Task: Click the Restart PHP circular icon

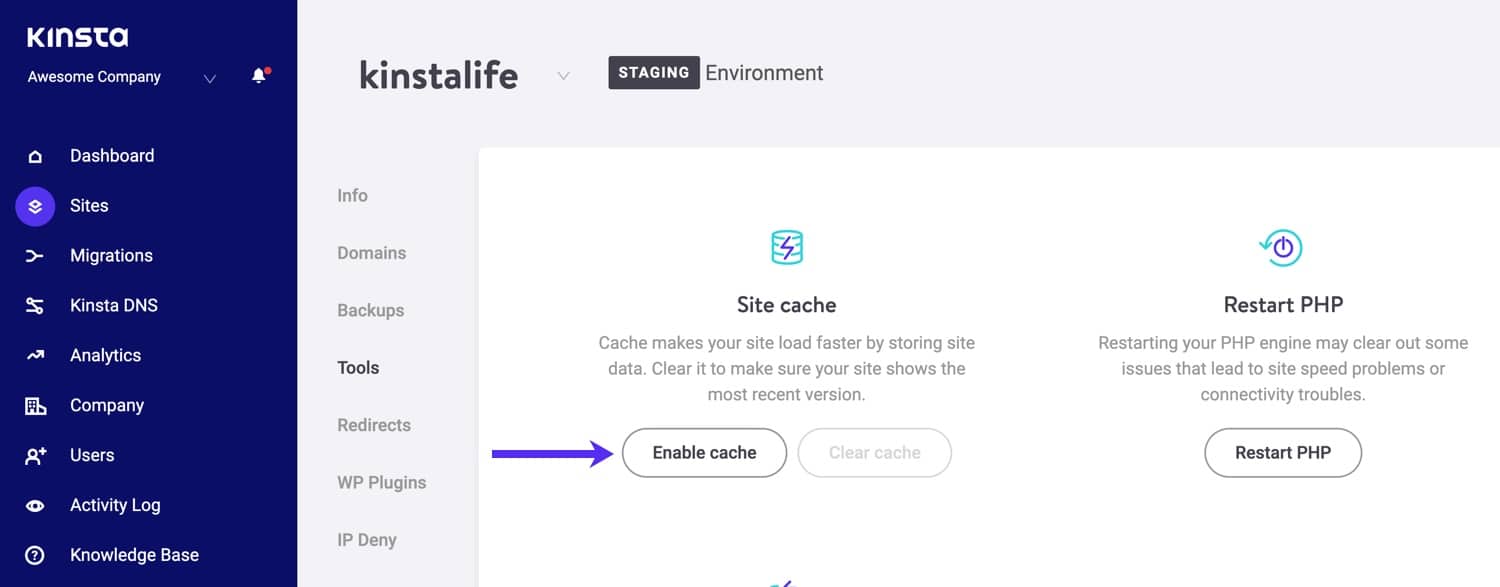Action: [1282, 246]
